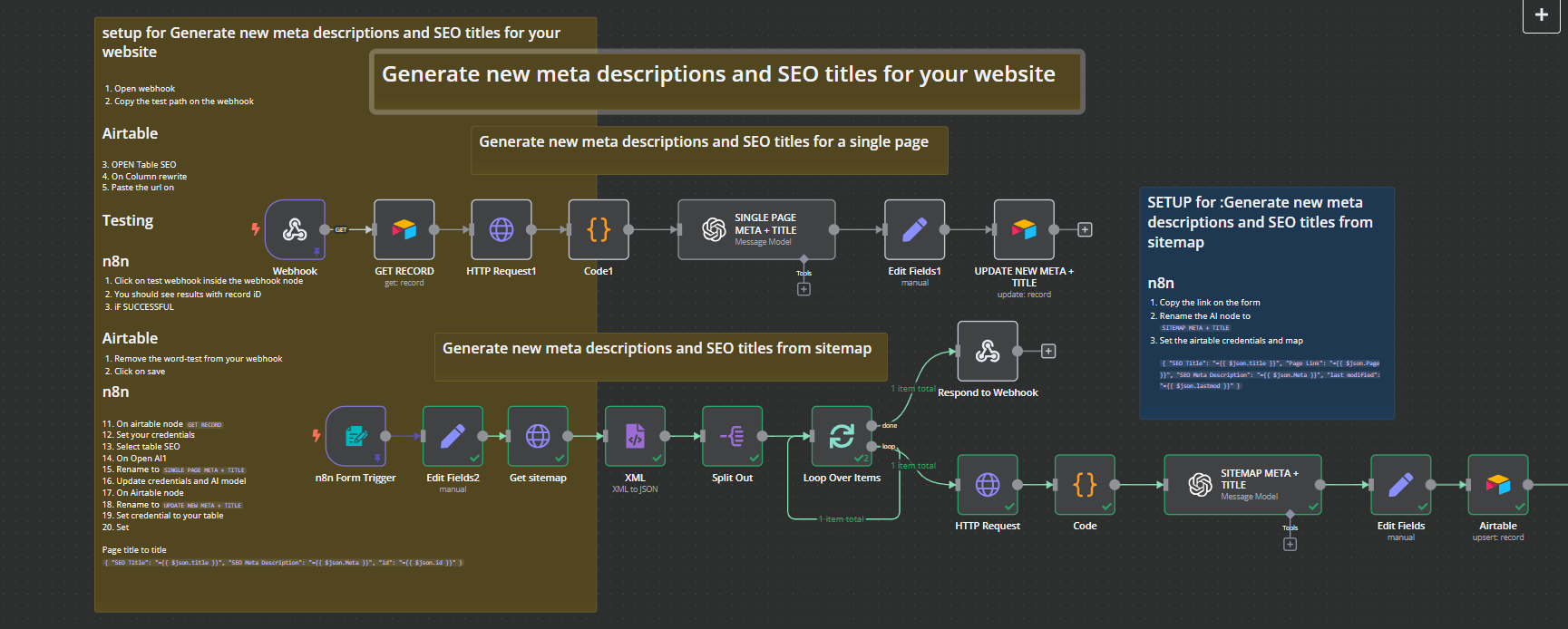Click the plus button at top right
This screenshot has height=629, width=1568.
click(1542, 15)
